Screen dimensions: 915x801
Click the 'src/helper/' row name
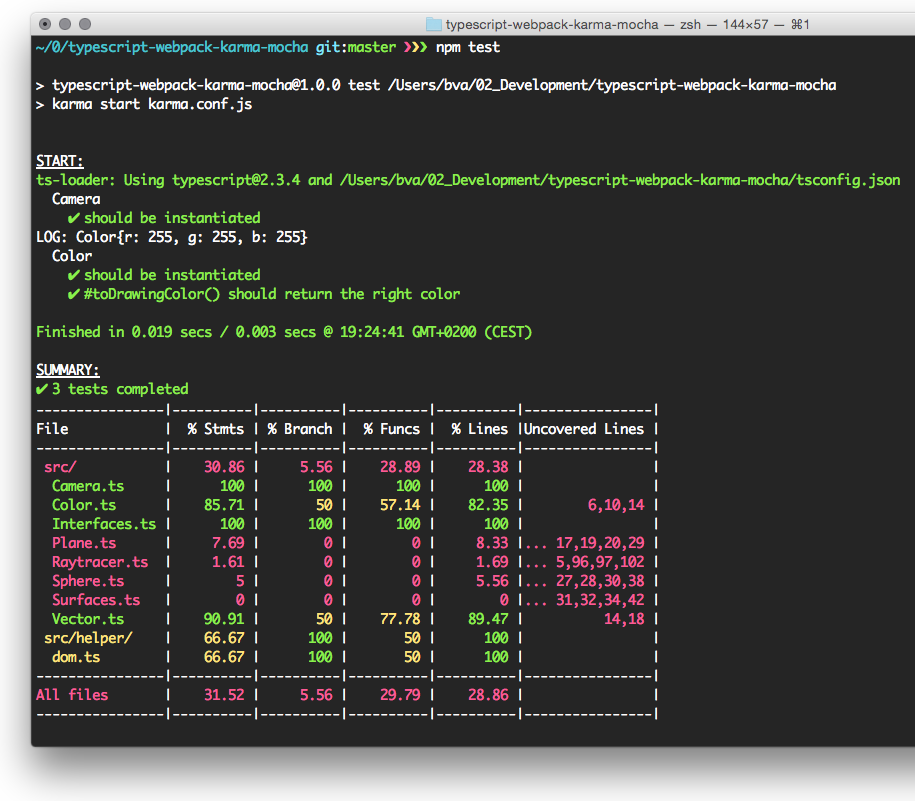point(88,638)
